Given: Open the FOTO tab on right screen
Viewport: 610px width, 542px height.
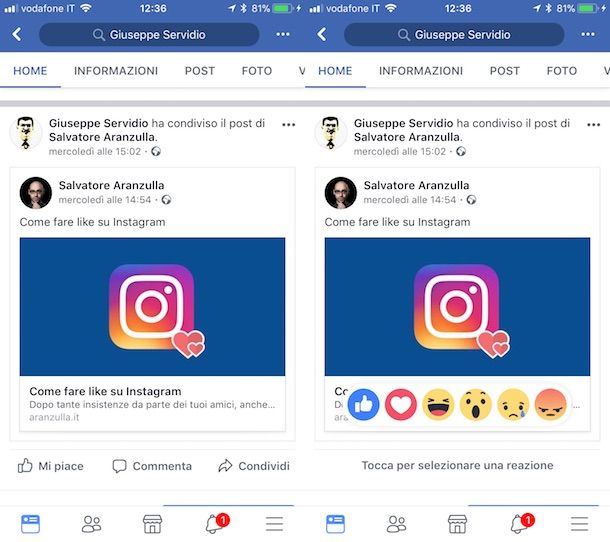Looking at the screenshot, I should [561, 71].
